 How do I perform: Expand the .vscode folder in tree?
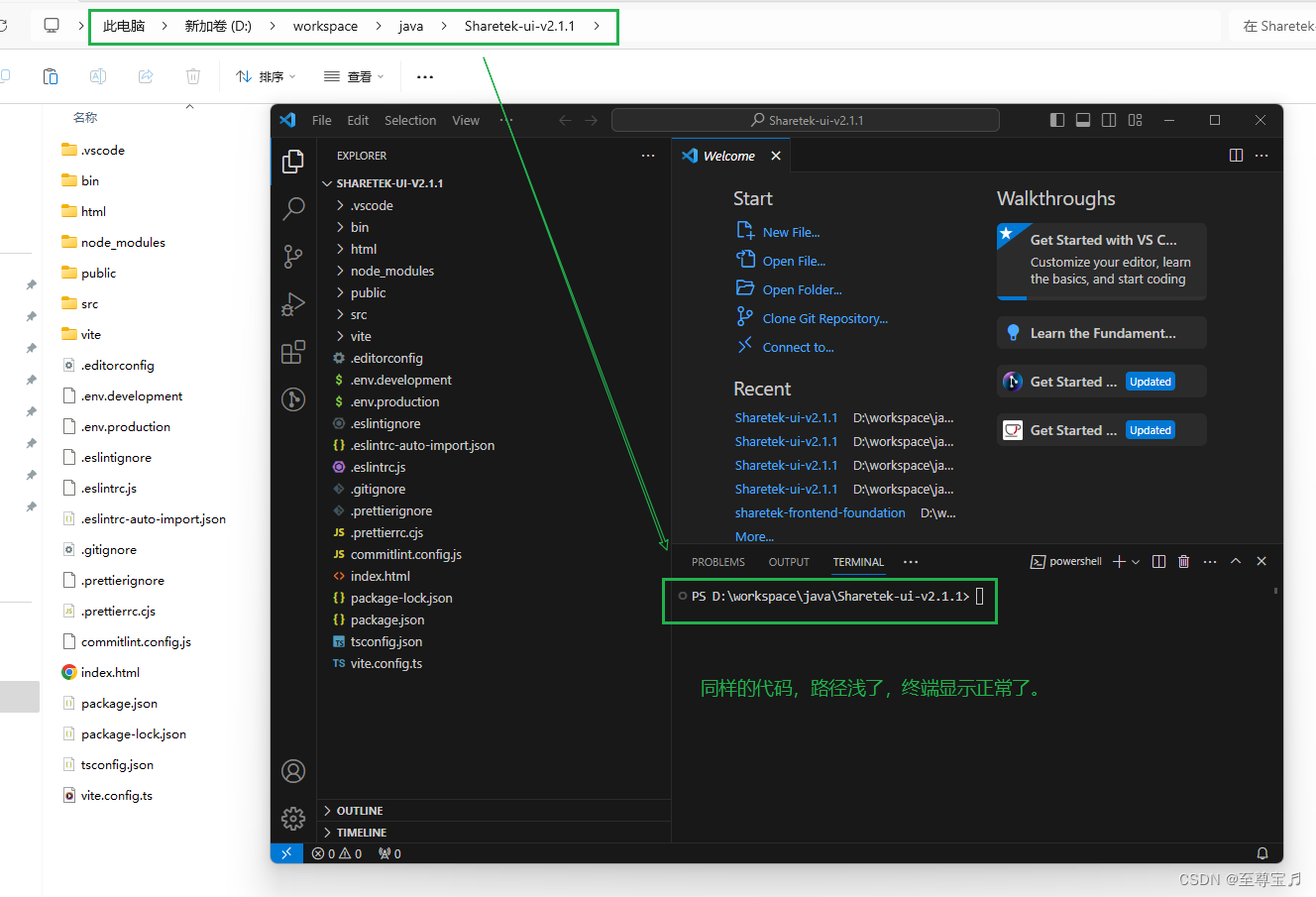click(x=493, y=205)
